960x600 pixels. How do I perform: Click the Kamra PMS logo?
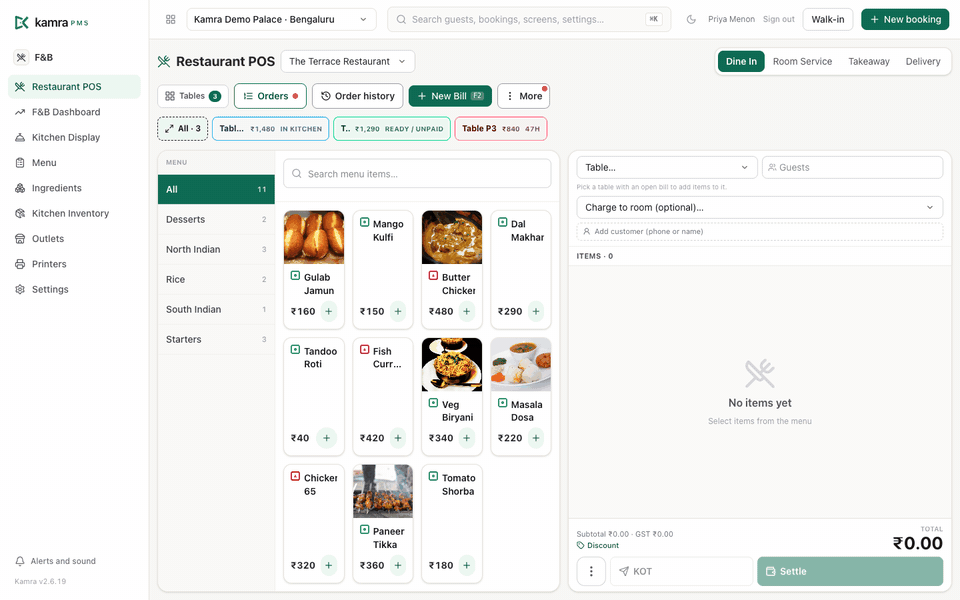tap(51, 23)
